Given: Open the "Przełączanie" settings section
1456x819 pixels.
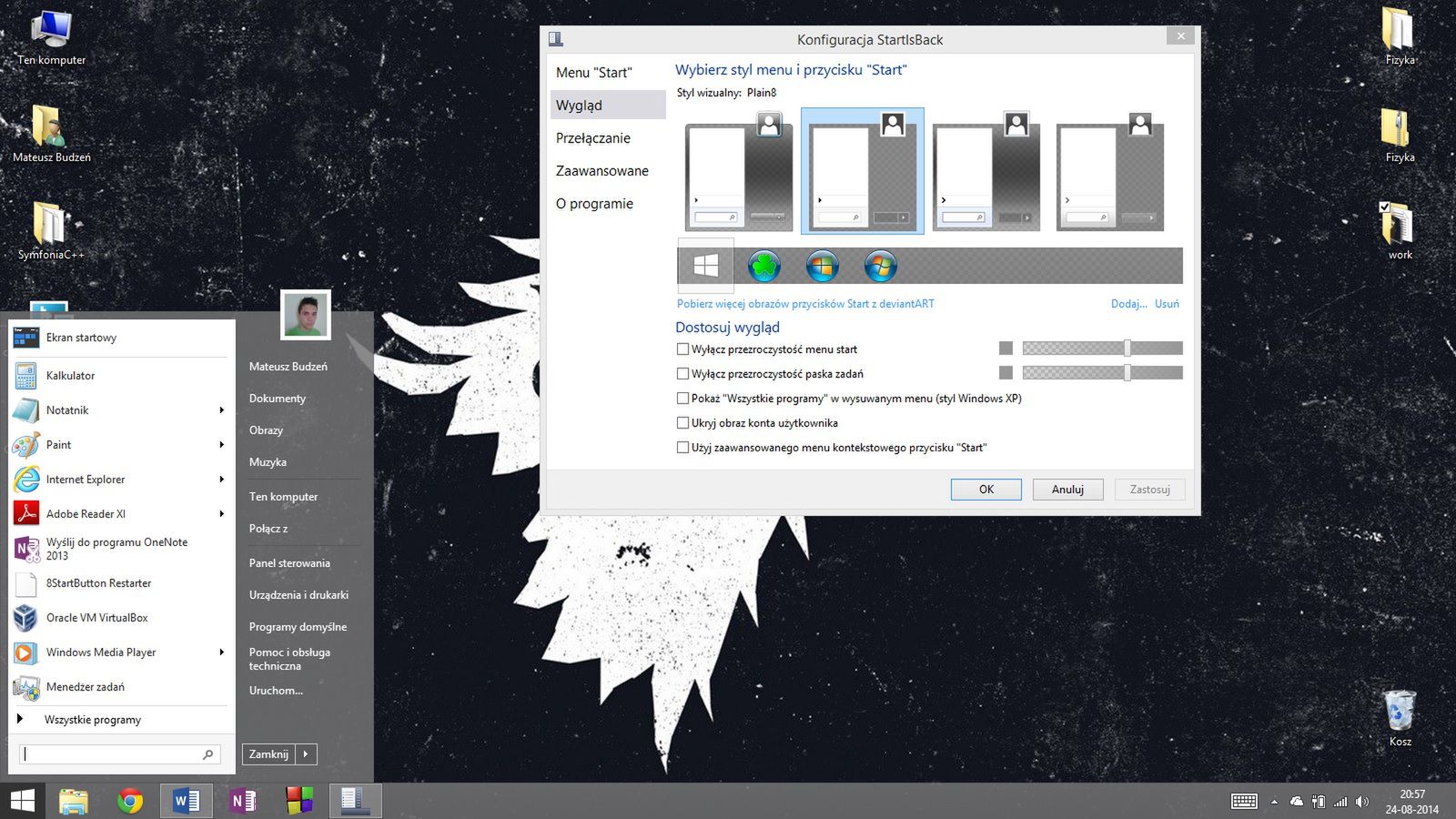Looking at the screenshot, I should pyautogui.click(x=592, y=138).
